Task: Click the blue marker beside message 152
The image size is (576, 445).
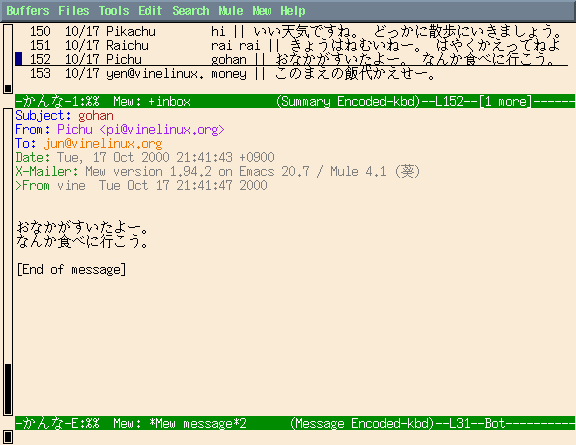Action: 19,59
